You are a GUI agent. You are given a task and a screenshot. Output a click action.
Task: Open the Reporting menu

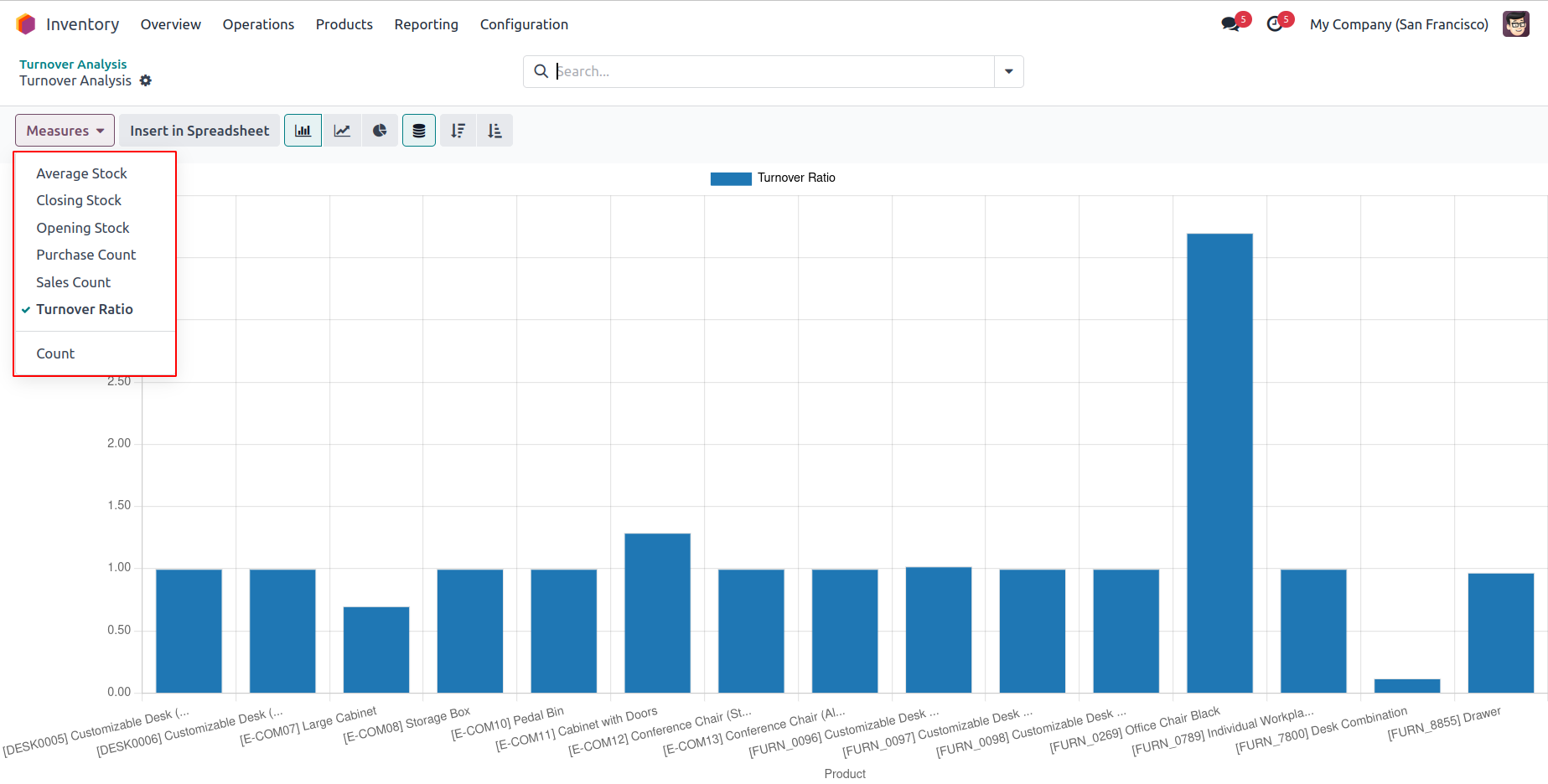pos(426,24)
